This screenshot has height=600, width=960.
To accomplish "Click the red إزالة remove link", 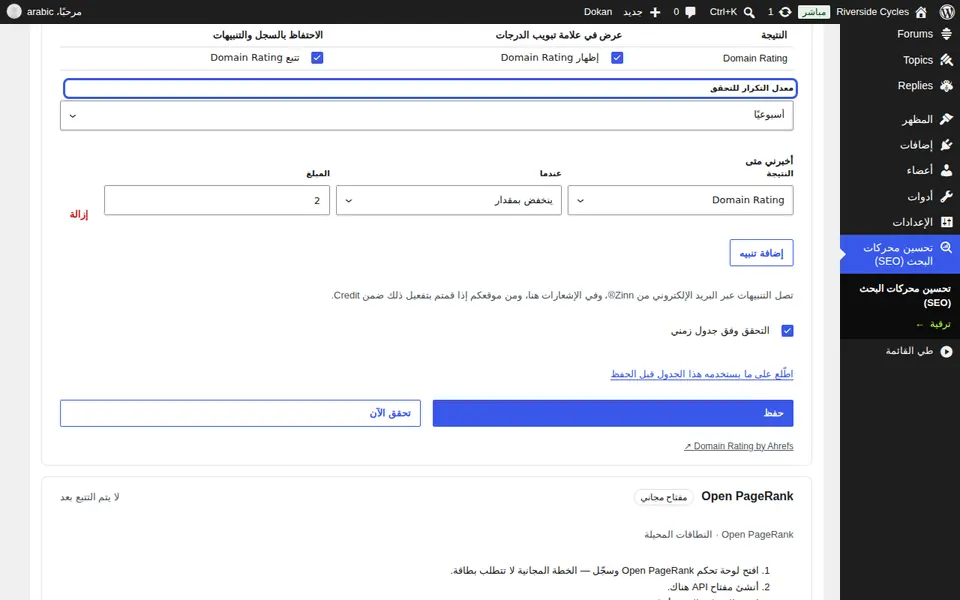I will [78, 214].
